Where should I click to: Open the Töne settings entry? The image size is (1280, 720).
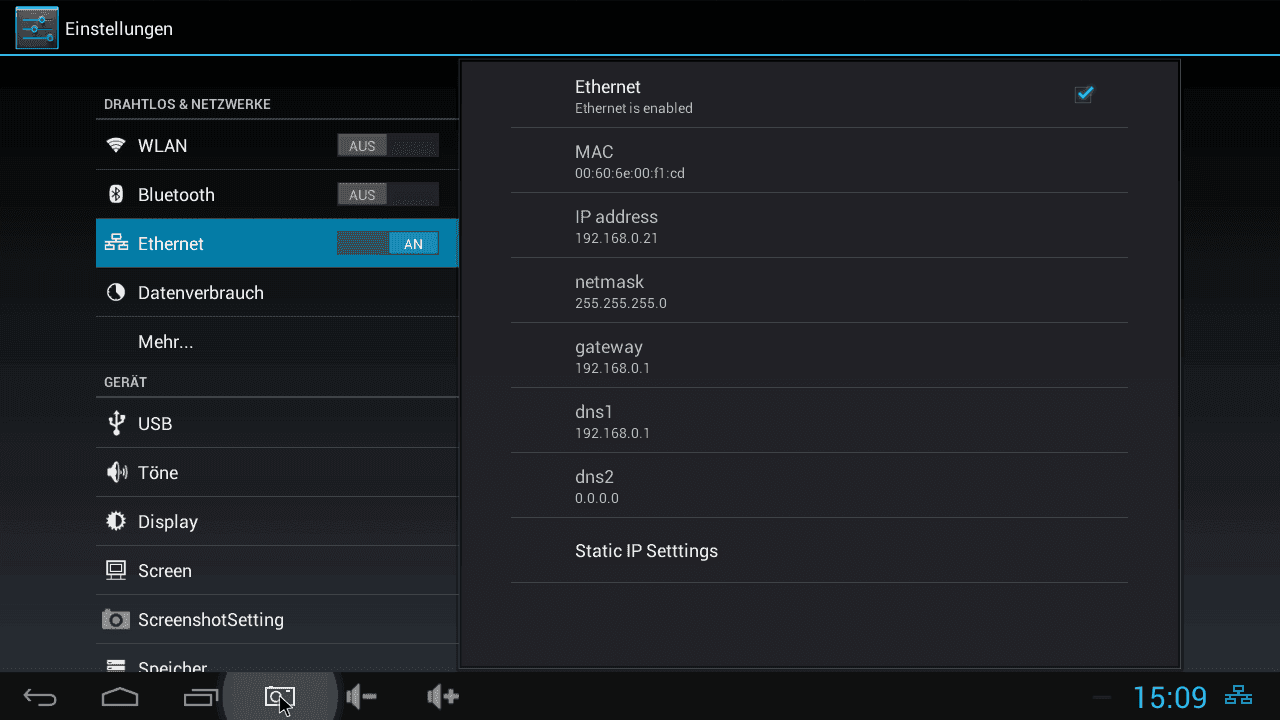277,473
